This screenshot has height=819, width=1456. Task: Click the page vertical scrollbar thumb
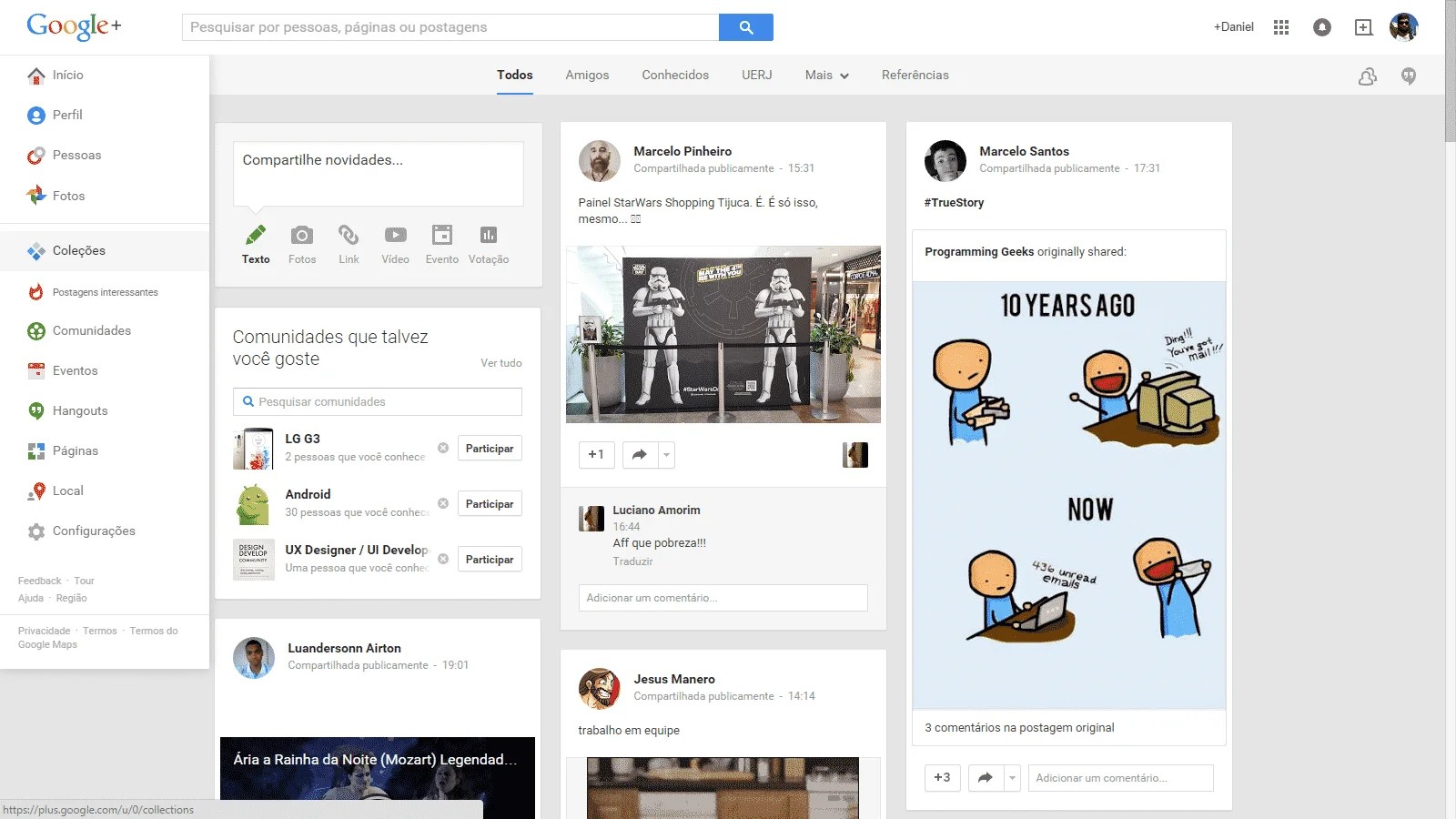click(x=1451, y=71)
